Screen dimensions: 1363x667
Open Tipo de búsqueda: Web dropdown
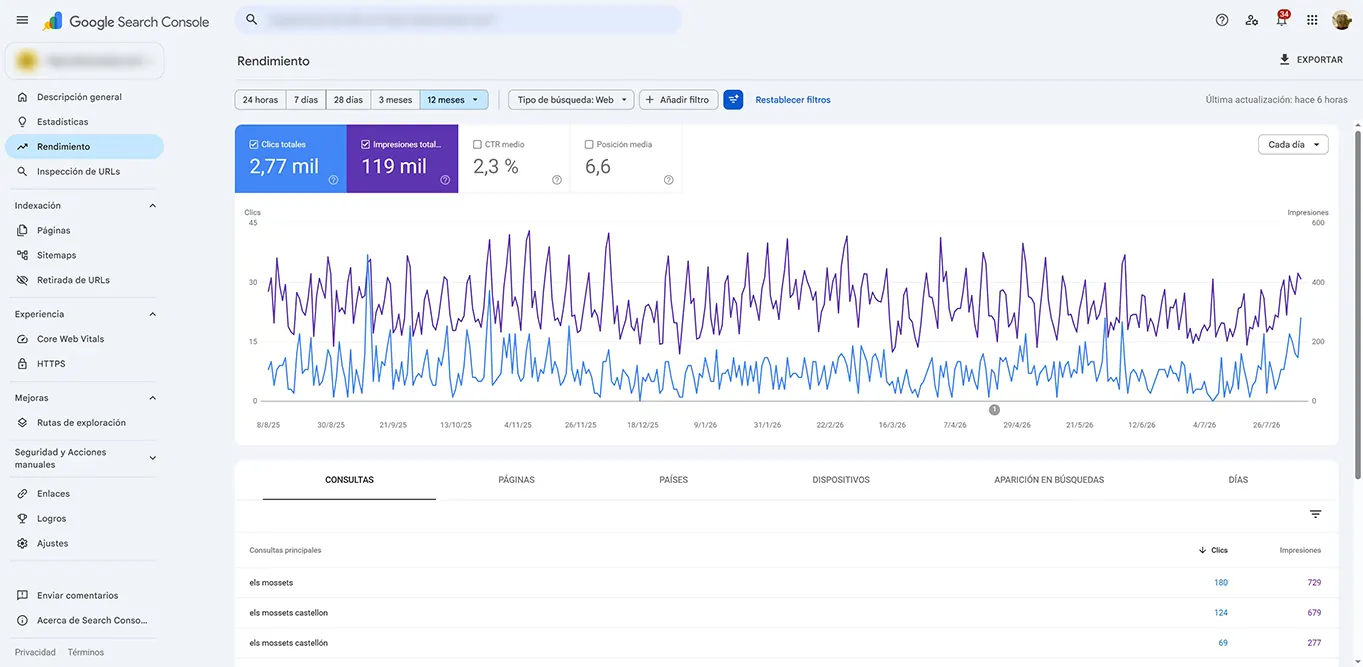point(571,100)
